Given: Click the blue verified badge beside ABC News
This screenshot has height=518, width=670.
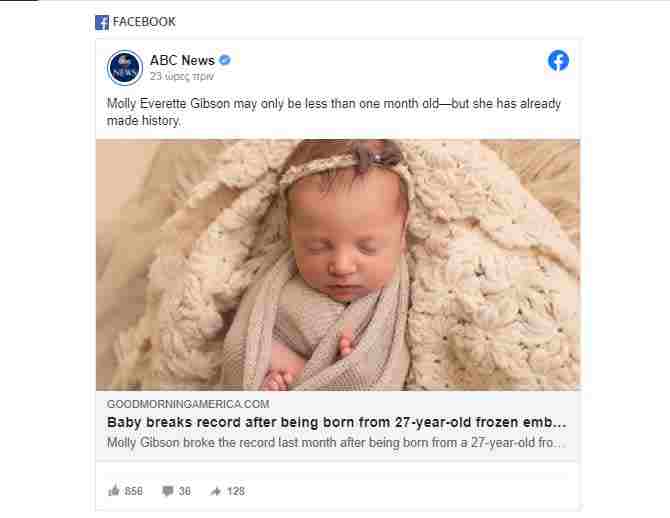Looking at the screenshot, I should pos(225,61).
